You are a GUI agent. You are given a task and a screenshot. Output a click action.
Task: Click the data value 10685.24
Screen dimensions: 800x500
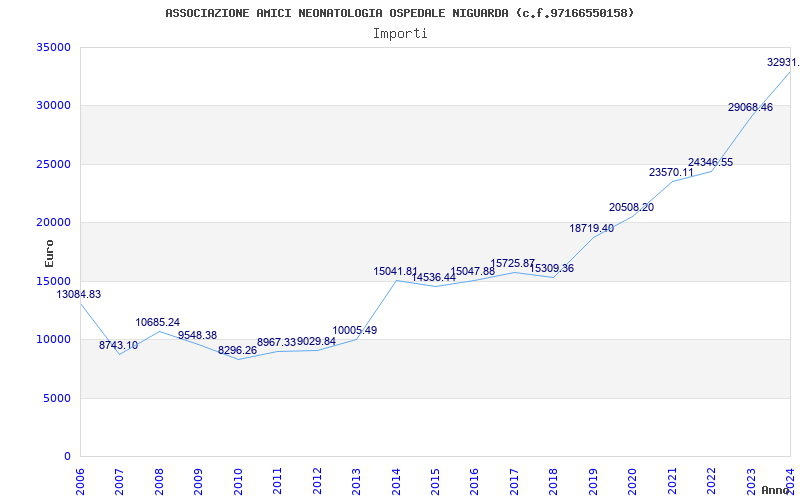click(158, 322)
